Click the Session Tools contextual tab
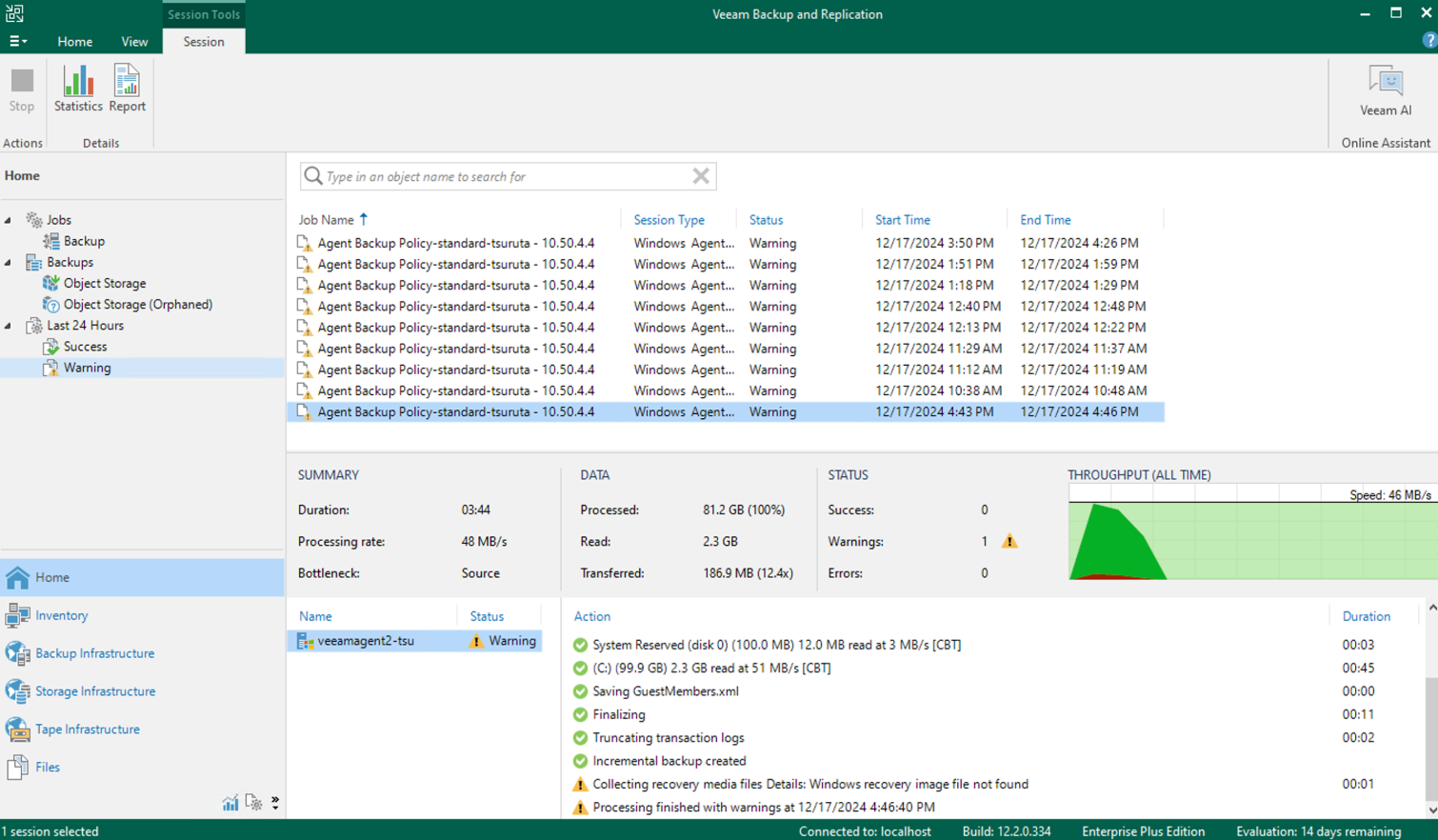The width and height of the screenshot is (1438, 840). tap(204, 14)
